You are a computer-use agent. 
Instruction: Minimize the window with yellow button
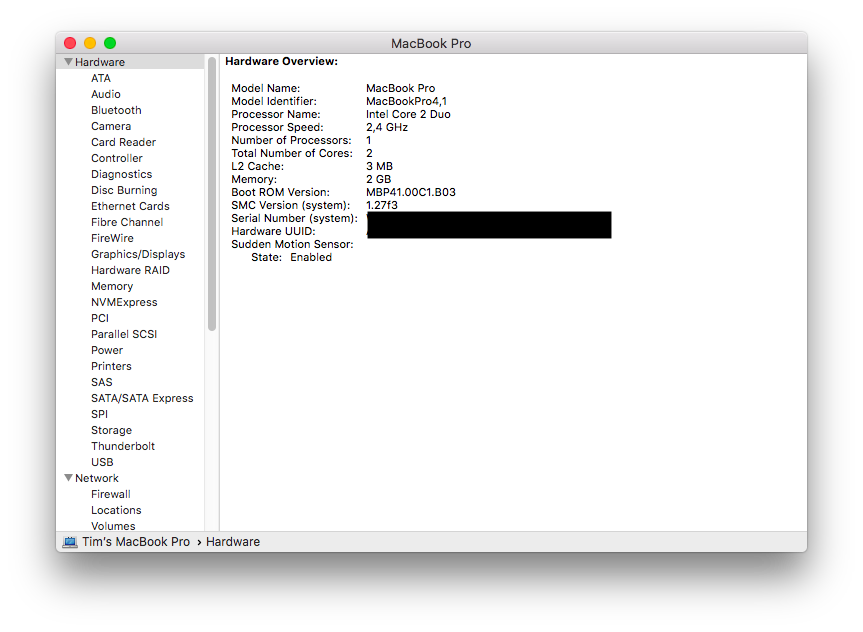click(90, 43)
